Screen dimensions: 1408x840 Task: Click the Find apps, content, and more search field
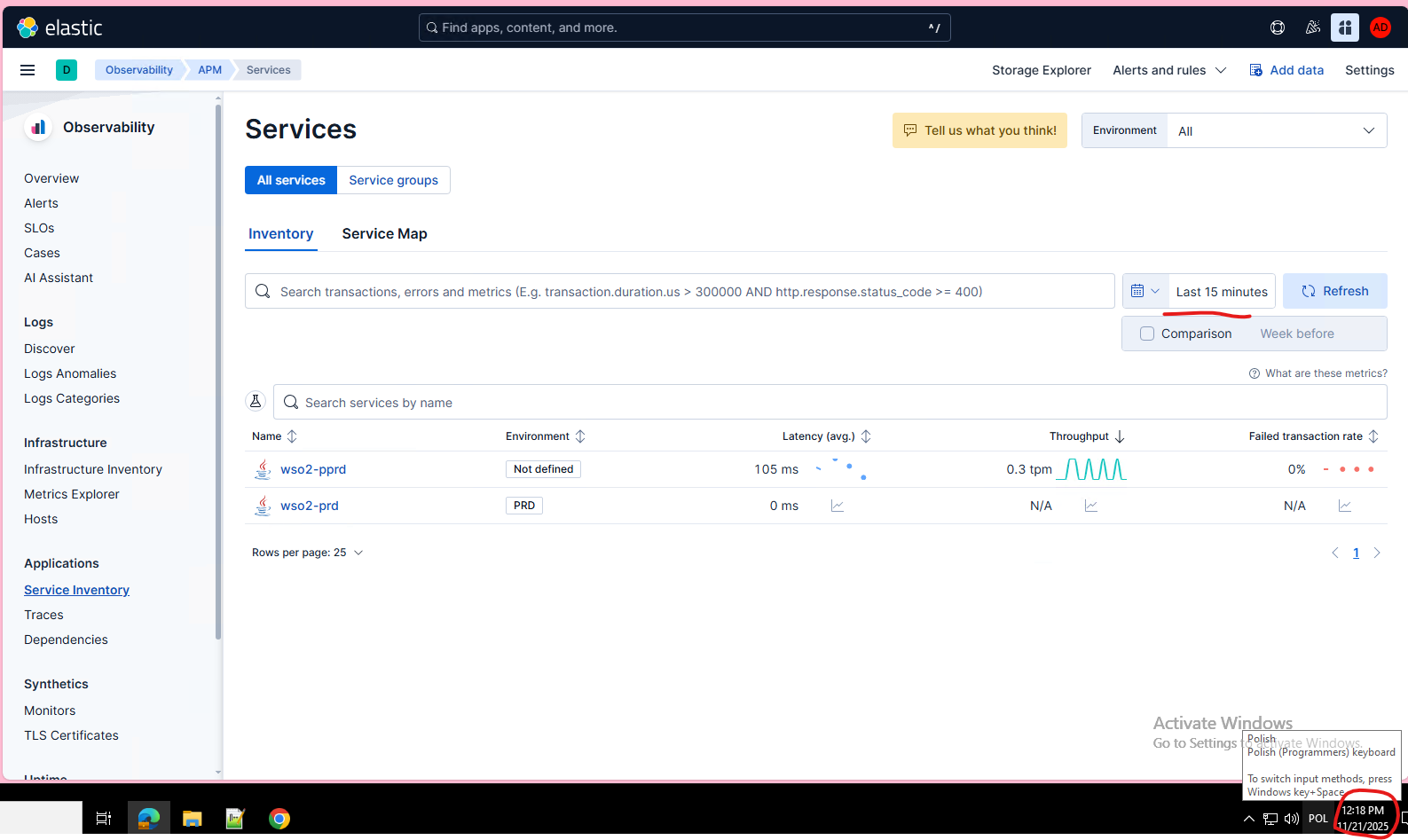pyautogui.click(x=684, y=27)
